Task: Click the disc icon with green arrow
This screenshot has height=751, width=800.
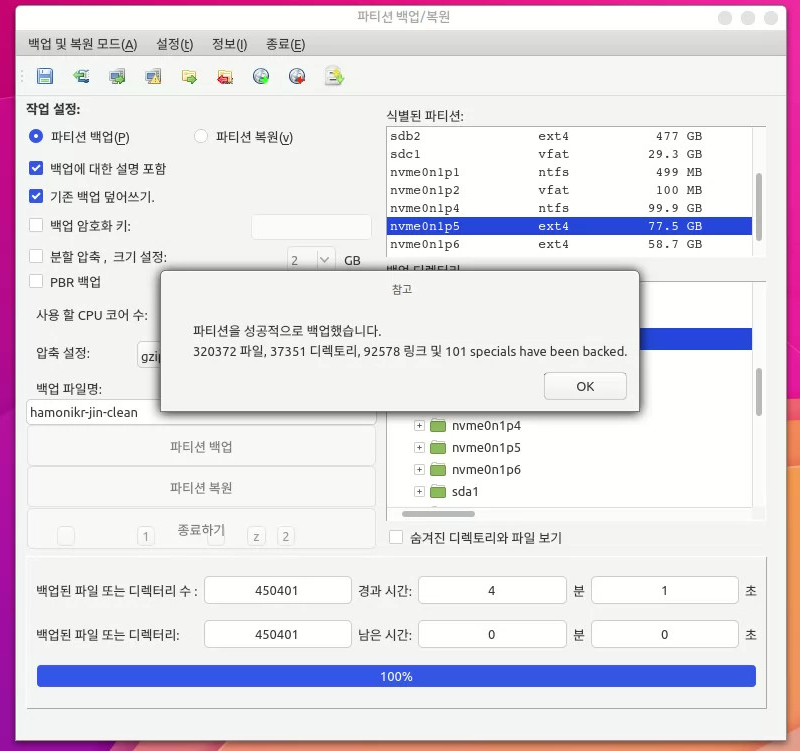Action: [261, 76]
